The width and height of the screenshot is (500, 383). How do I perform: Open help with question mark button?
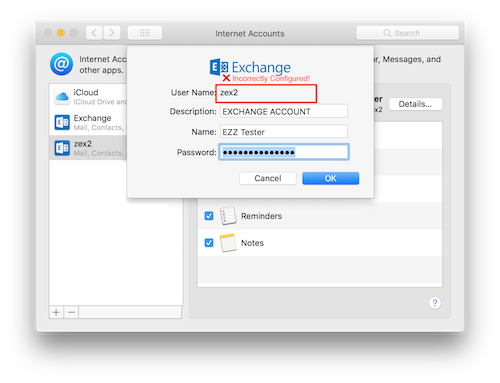click(x=435, y=303)
